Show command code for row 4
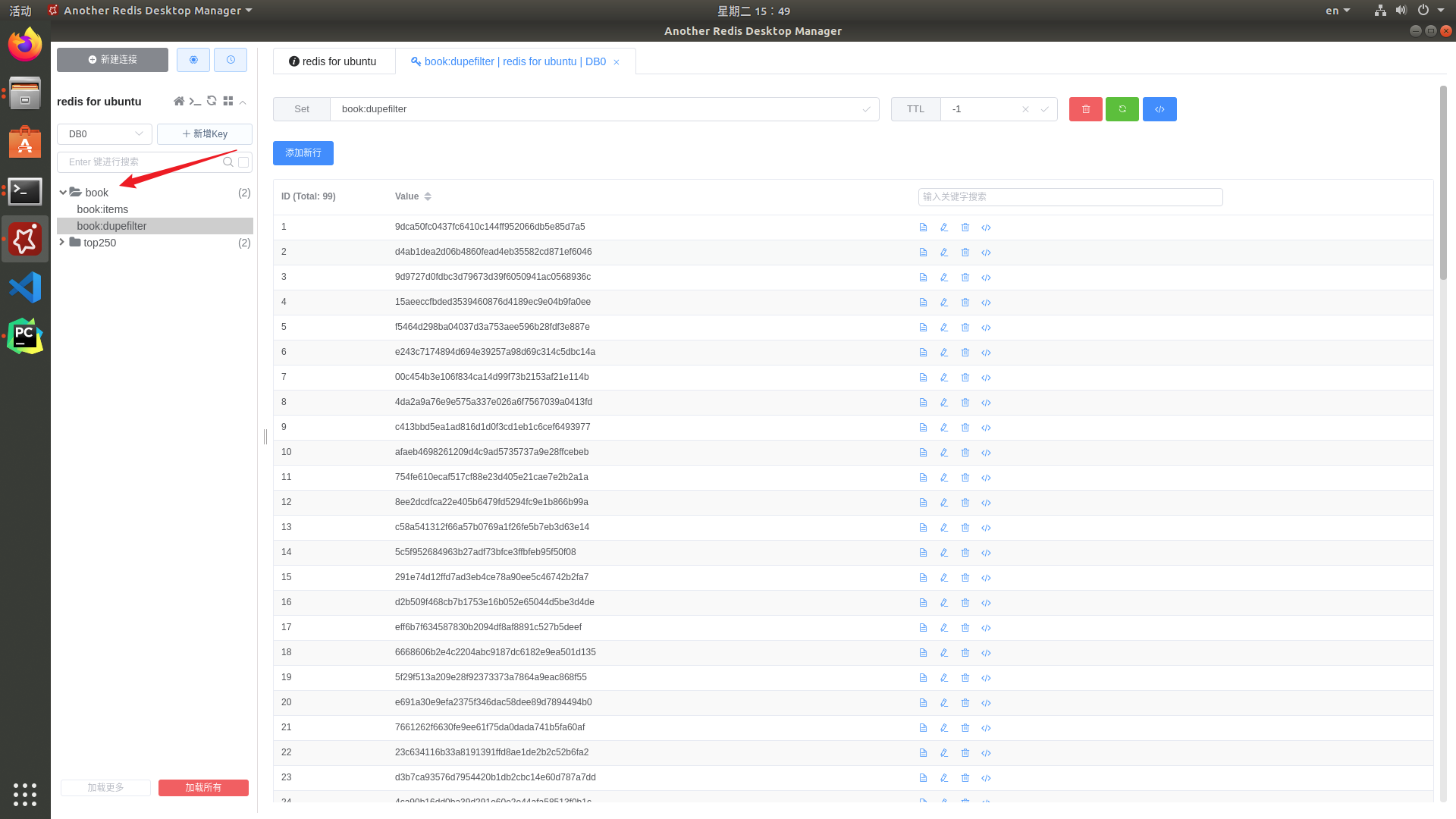The height and width of the screenshot is (819, 1456). pos(986,303)
